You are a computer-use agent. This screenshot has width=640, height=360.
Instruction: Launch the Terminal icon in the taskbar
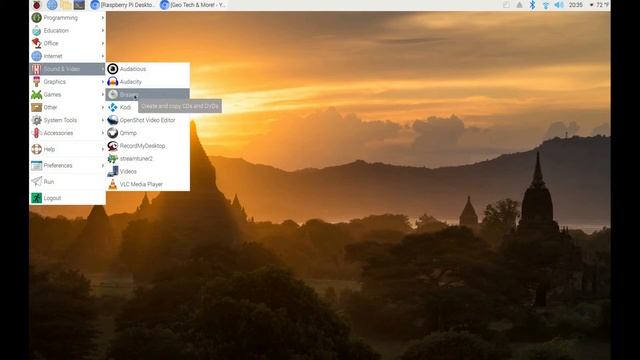point(79,5)
